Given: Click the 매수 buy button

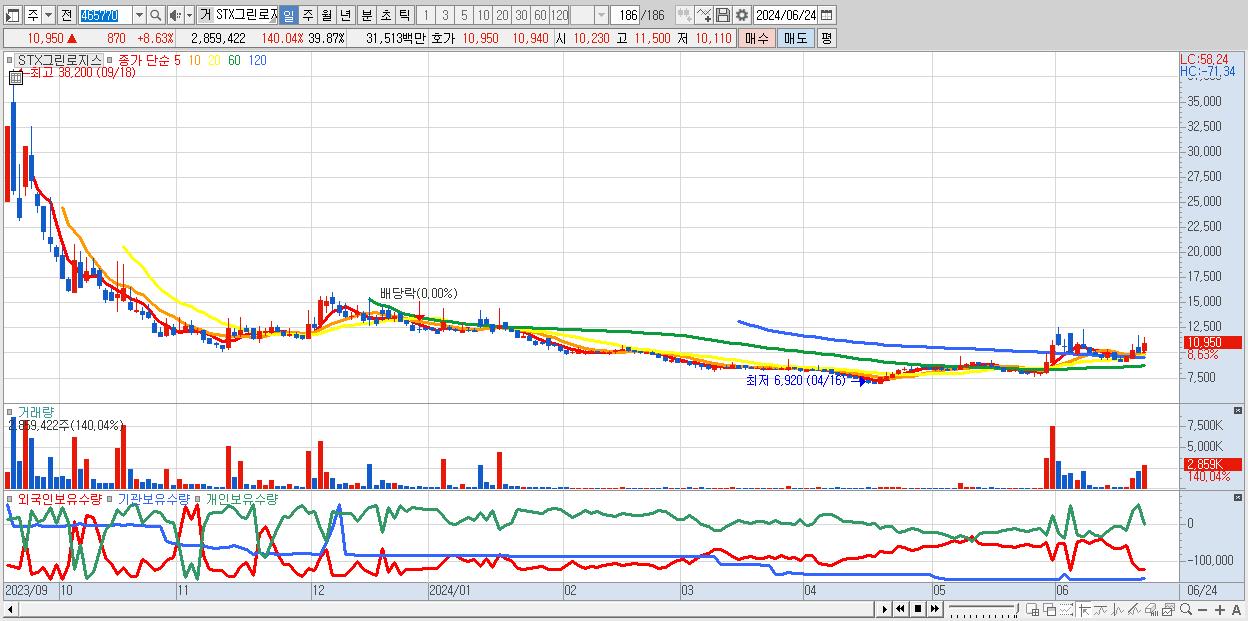Looking at the screenshot, I should (756, 38).
